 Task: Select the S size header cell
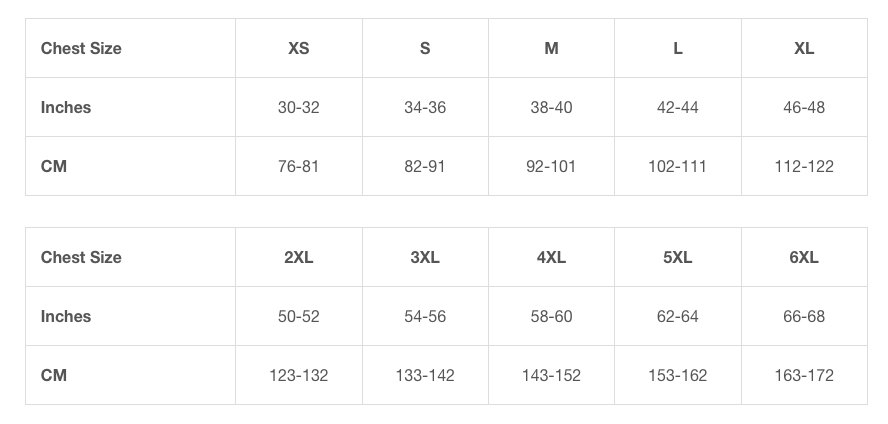425,48
